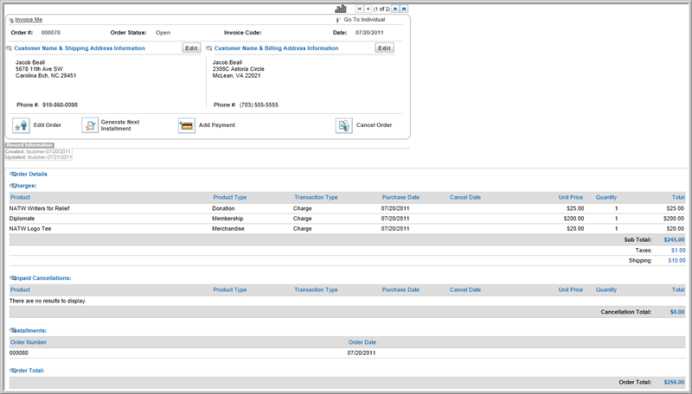Click the Cancel Order icon
This screenshot has height=394, width=692.
[x=344, y=125]
